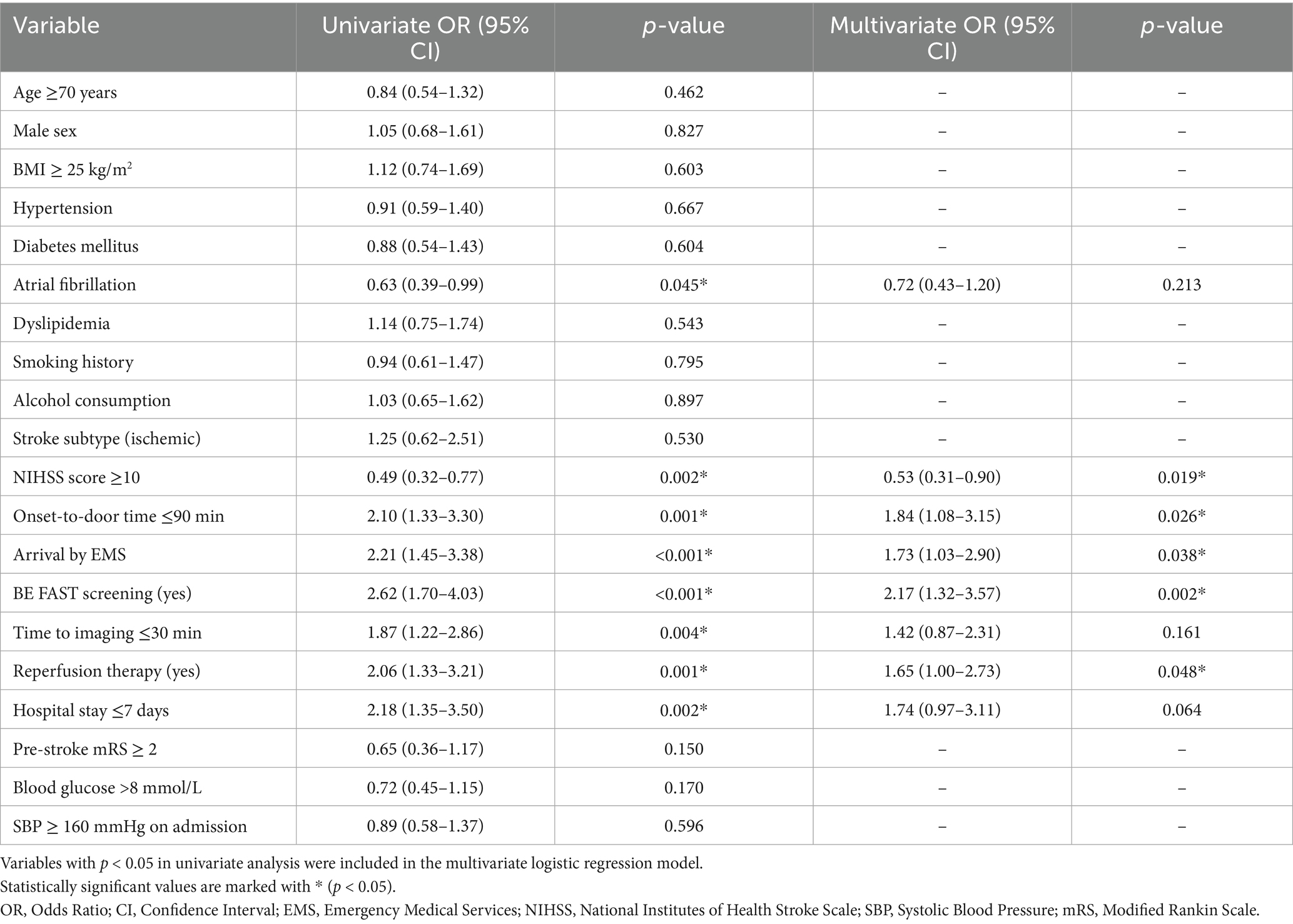Click the "NIHSS score ≥10" variable cell

click(76, 477)
